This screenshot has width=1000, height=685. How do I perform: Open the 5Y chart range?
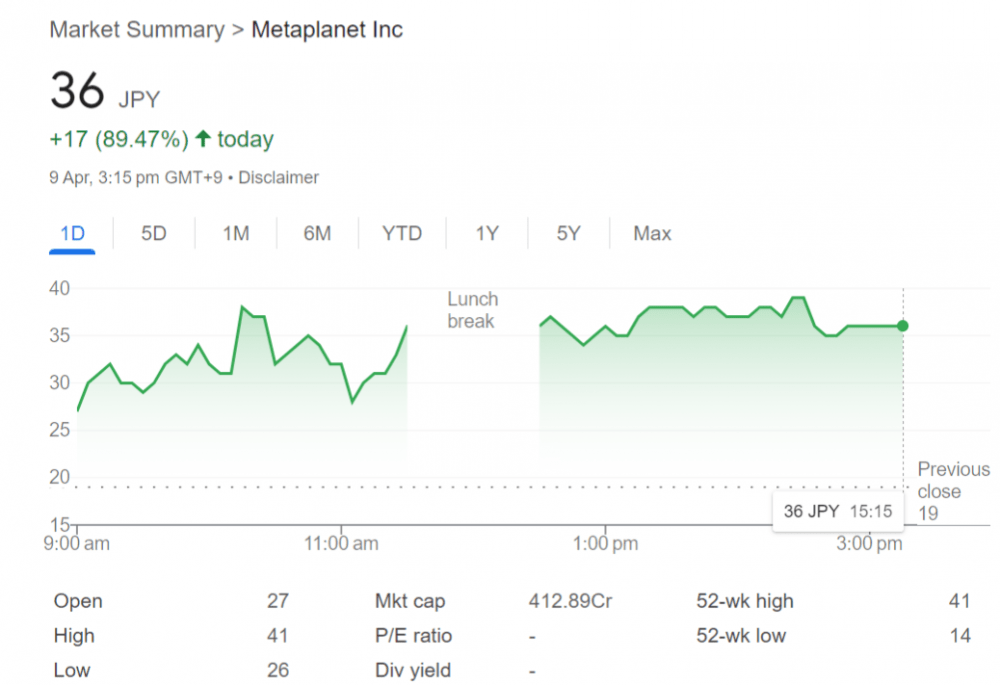[x=568, y=233]
